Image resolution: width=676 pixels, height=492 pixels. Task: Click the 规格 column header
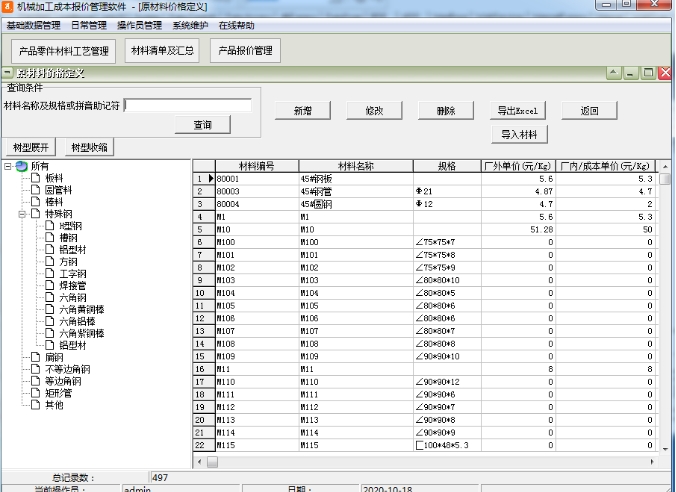pos(447,166)
